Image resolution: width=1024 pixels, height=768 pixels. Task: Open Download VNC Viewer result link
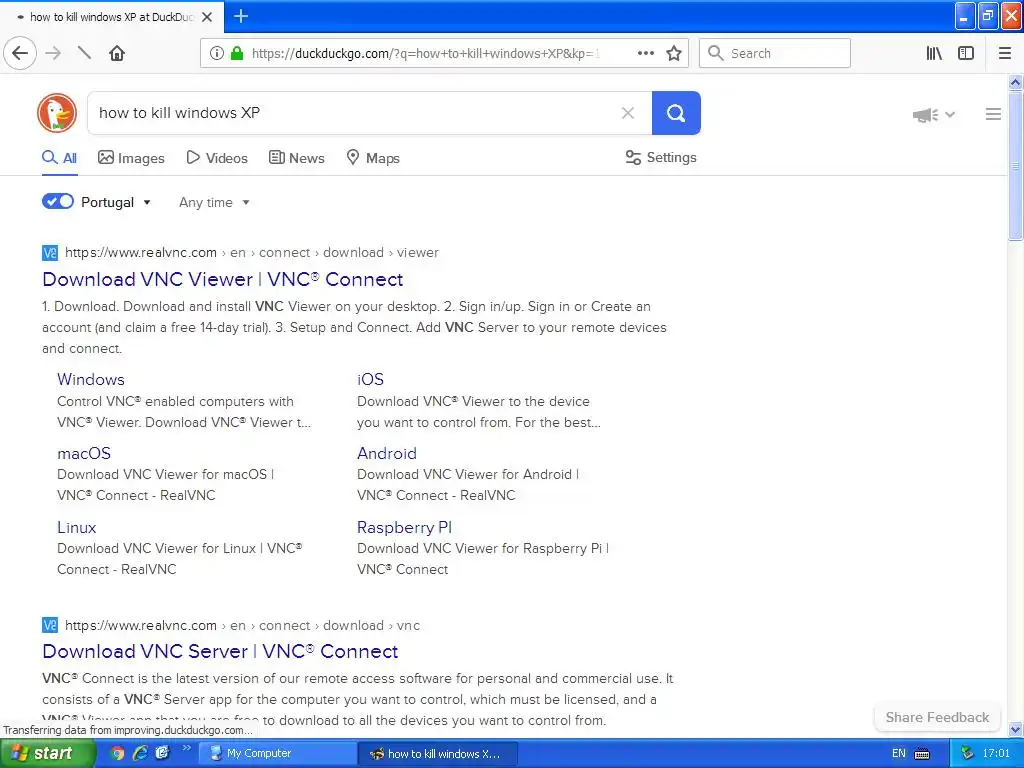coord(223,280)
